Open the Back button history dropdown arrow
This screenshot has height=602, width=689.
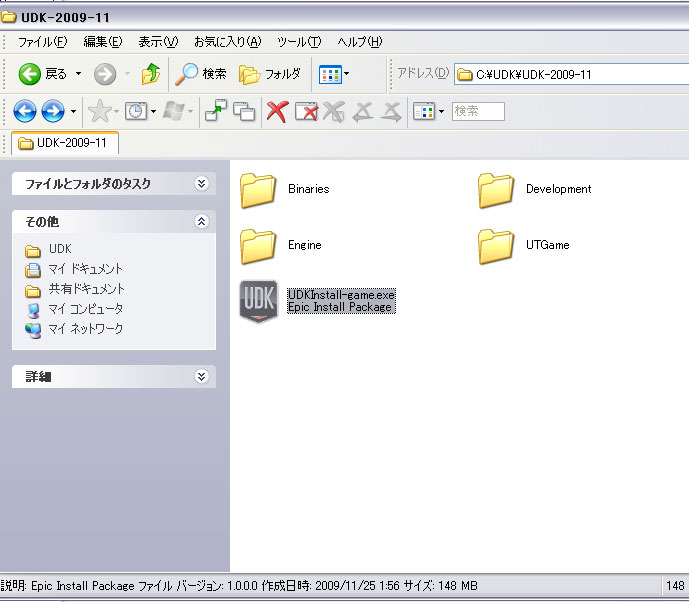coord(78,74)
